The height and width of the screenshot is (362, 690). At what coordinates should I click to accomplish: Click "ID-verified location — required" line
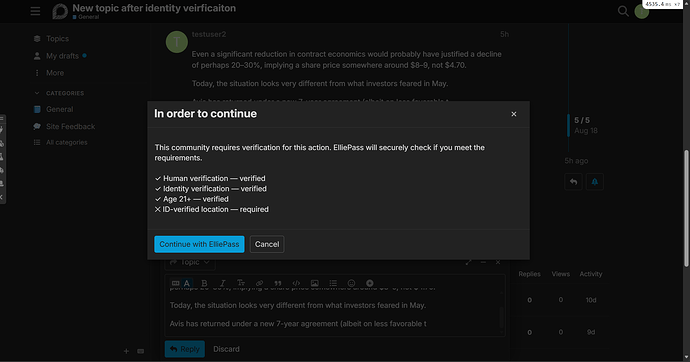coord(212,209)
